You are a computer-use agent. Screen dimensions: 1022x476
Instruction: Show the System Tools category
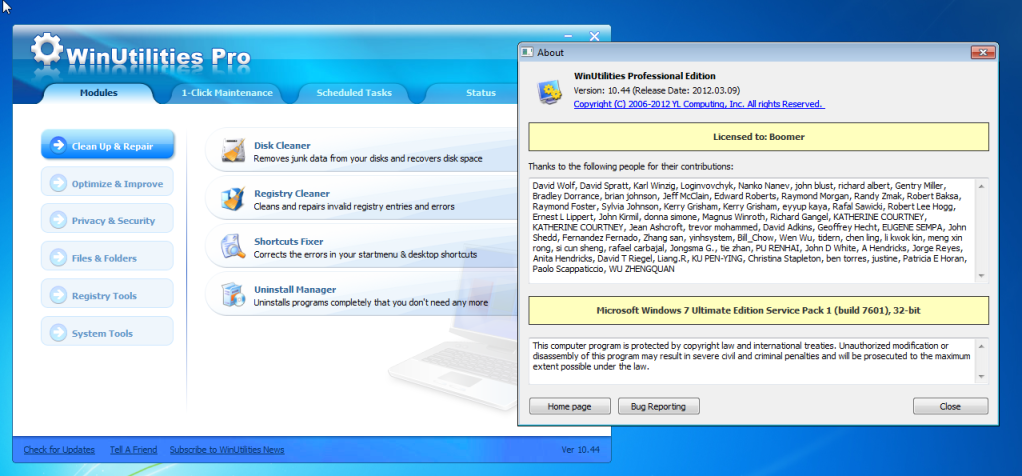108,333
